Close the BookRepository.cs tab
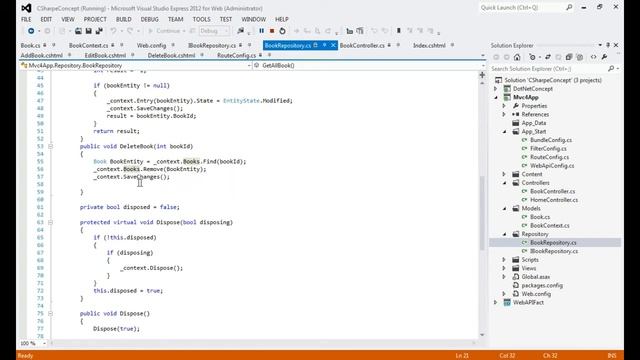This screenshot has height=360, width=640. (333, 45)
